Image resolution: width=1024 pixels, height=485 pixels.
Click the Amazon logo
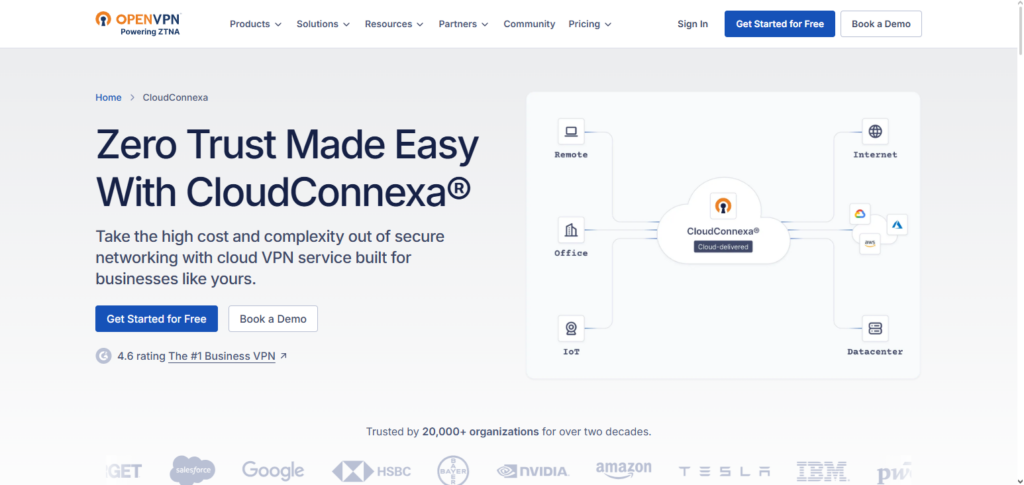click(624, 470)
